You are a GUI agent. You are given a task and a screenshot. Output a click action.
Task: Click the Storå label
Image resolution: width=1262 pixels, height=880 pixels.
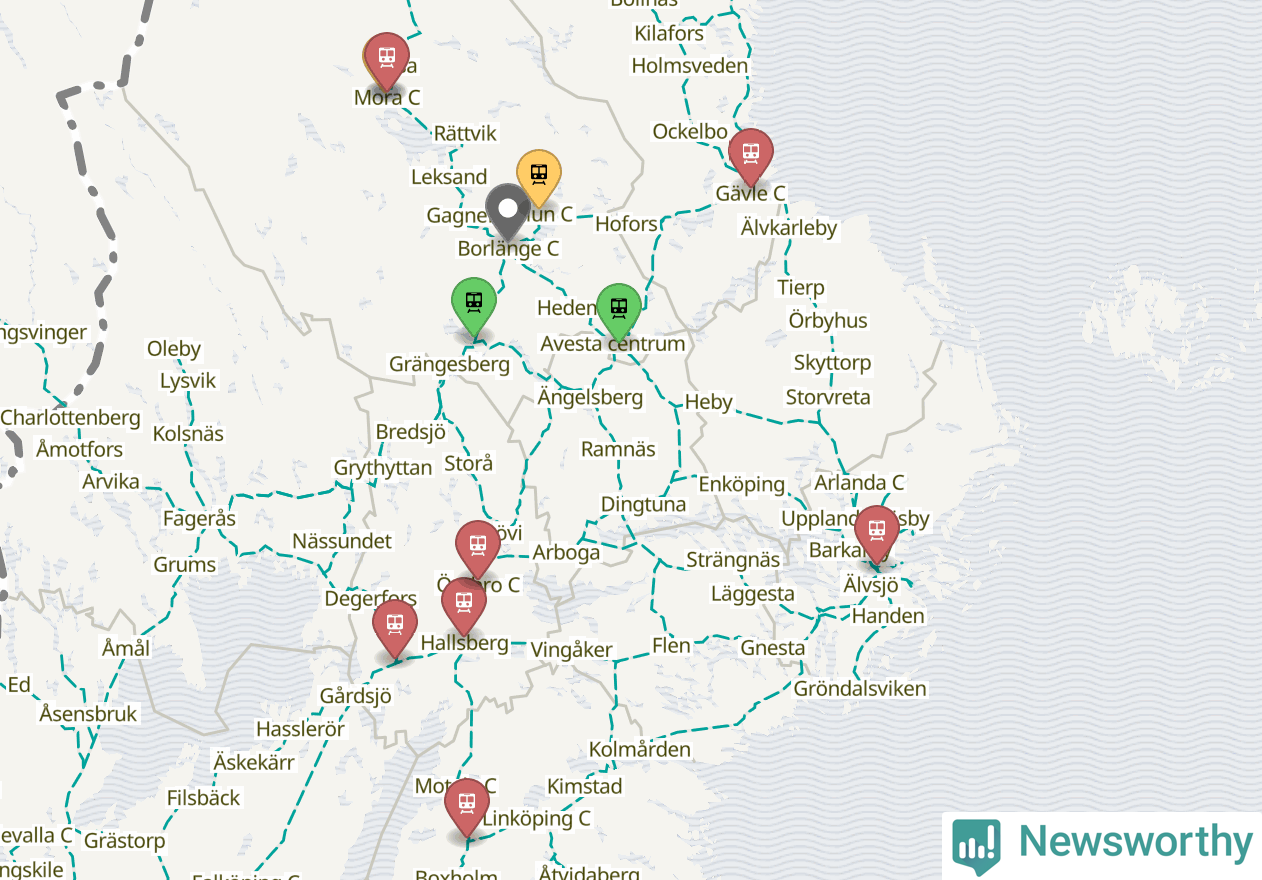[468, 464]
